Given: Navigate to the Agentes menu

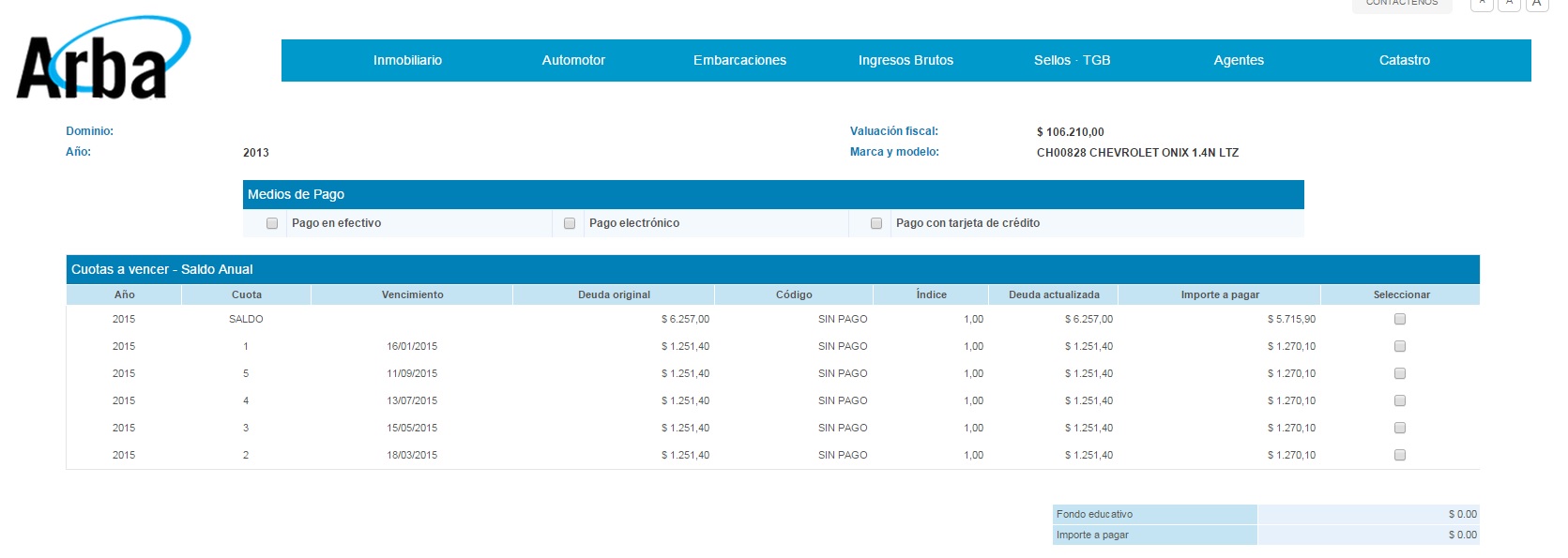Looking at the screenshot, I should (x=1239, y=60).
